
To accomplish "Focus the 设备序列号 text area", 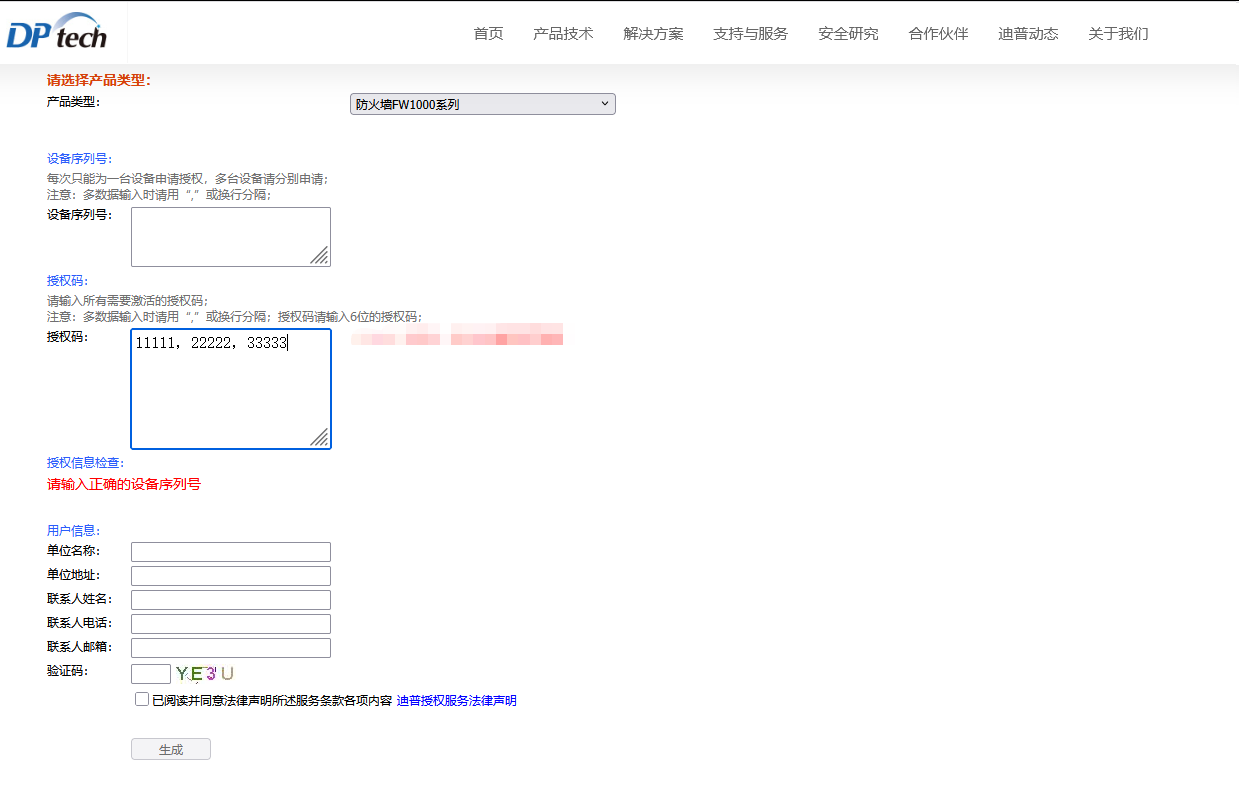I will click(231, 237).
